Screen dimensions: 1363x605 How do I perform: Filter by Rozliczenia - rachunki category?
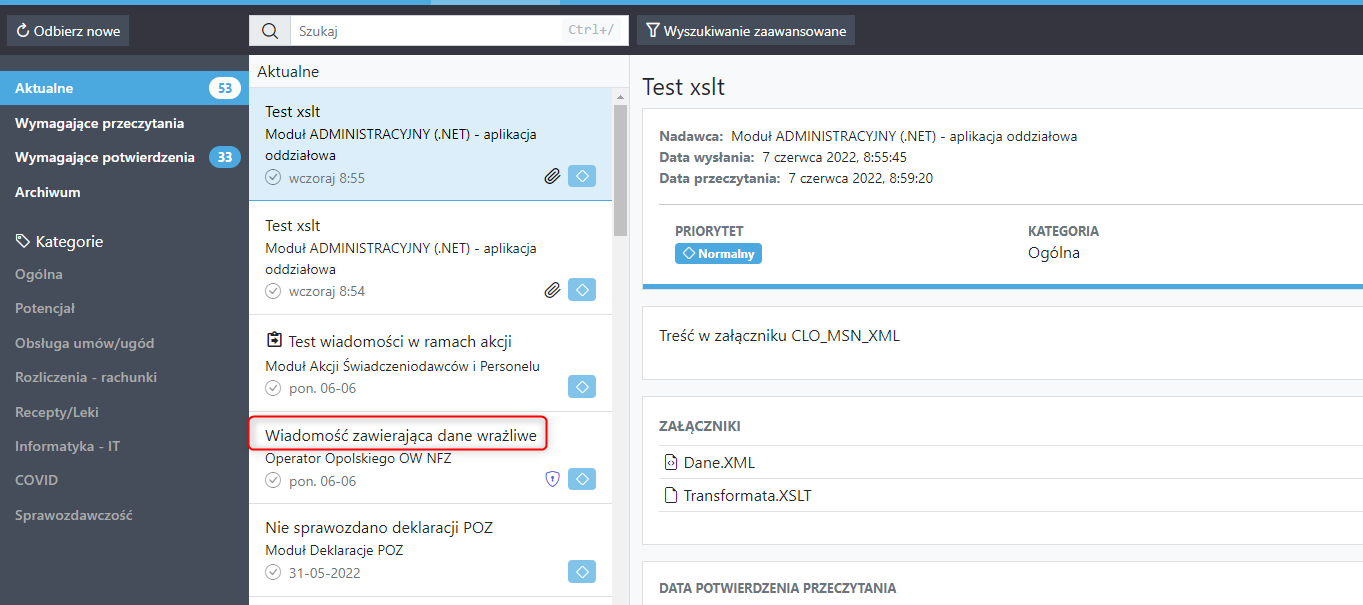point(85,377)
